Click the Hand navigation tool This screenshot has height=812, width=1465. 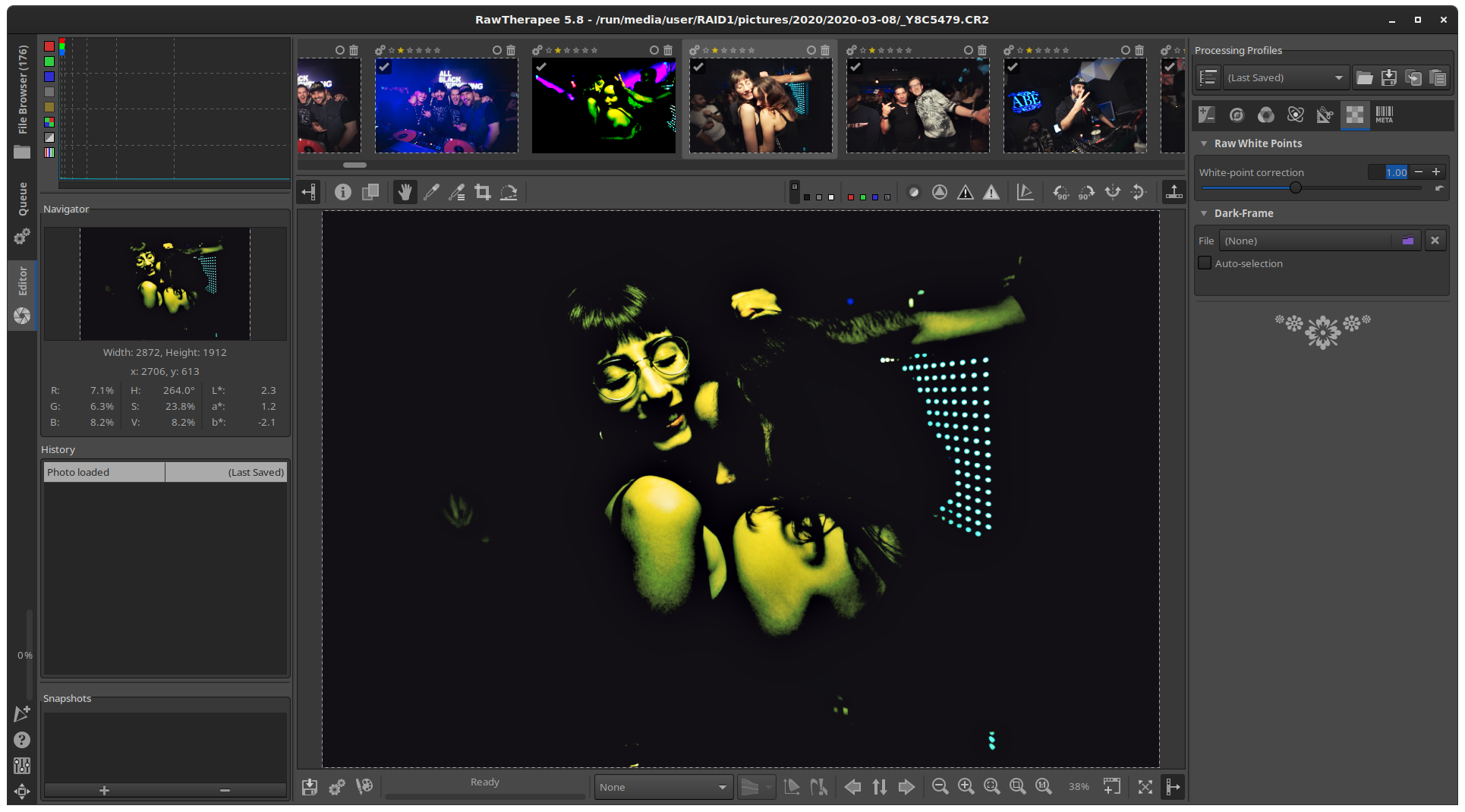point(405,193)
